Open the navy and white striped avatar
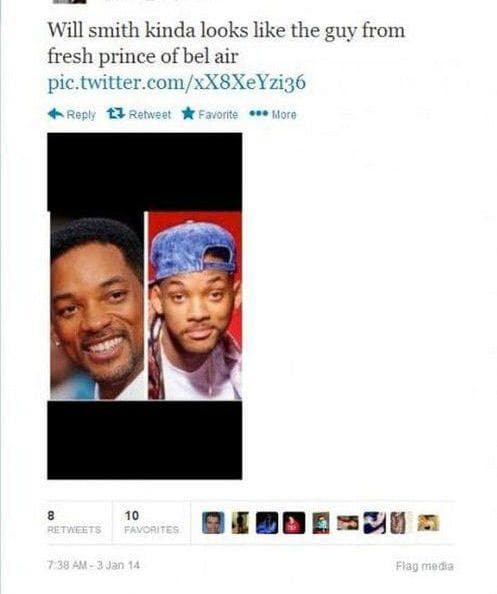497x594 pixels. click(x=374, y=523)
